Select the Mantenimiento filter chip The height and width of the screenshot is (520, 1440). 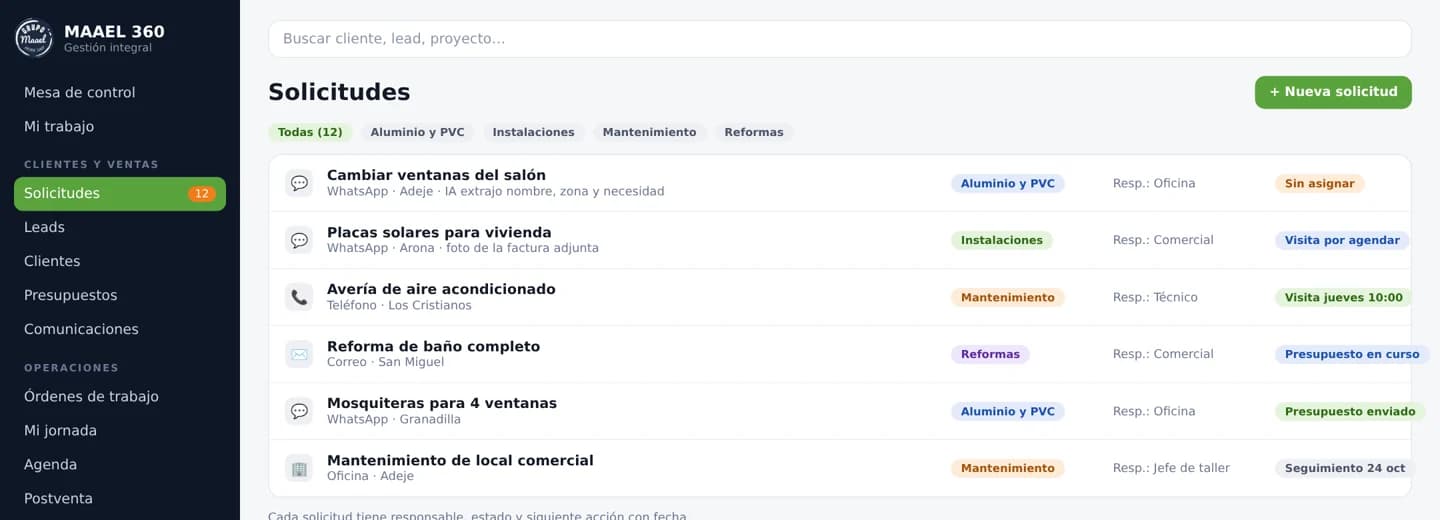point(649,132)
